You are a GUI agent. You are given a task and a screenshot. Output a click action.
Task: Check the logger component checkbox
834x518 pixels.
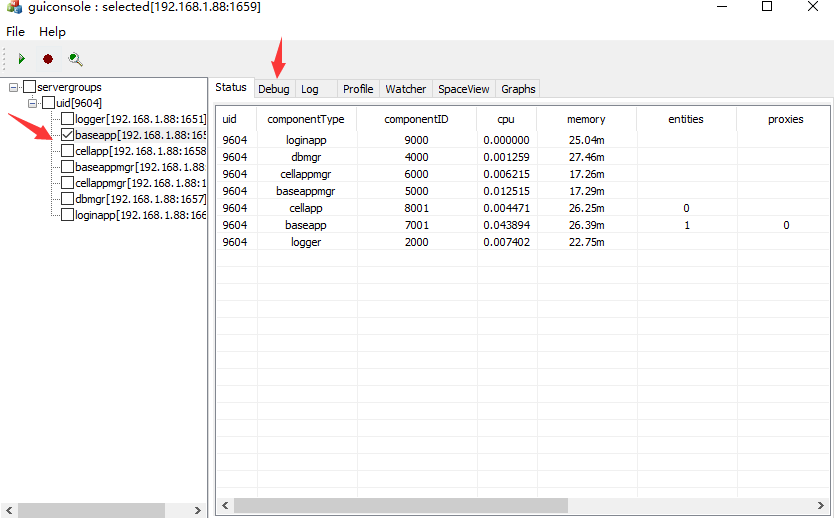click(x=67, y=119)
